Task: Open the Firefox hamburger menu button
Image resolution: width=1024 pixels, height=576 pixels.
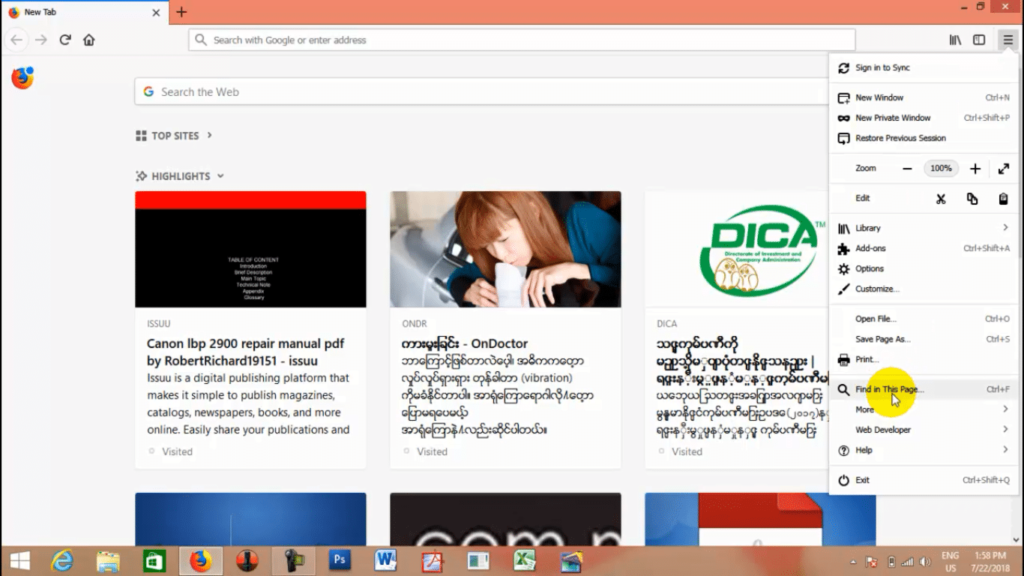Action: 1008,40
